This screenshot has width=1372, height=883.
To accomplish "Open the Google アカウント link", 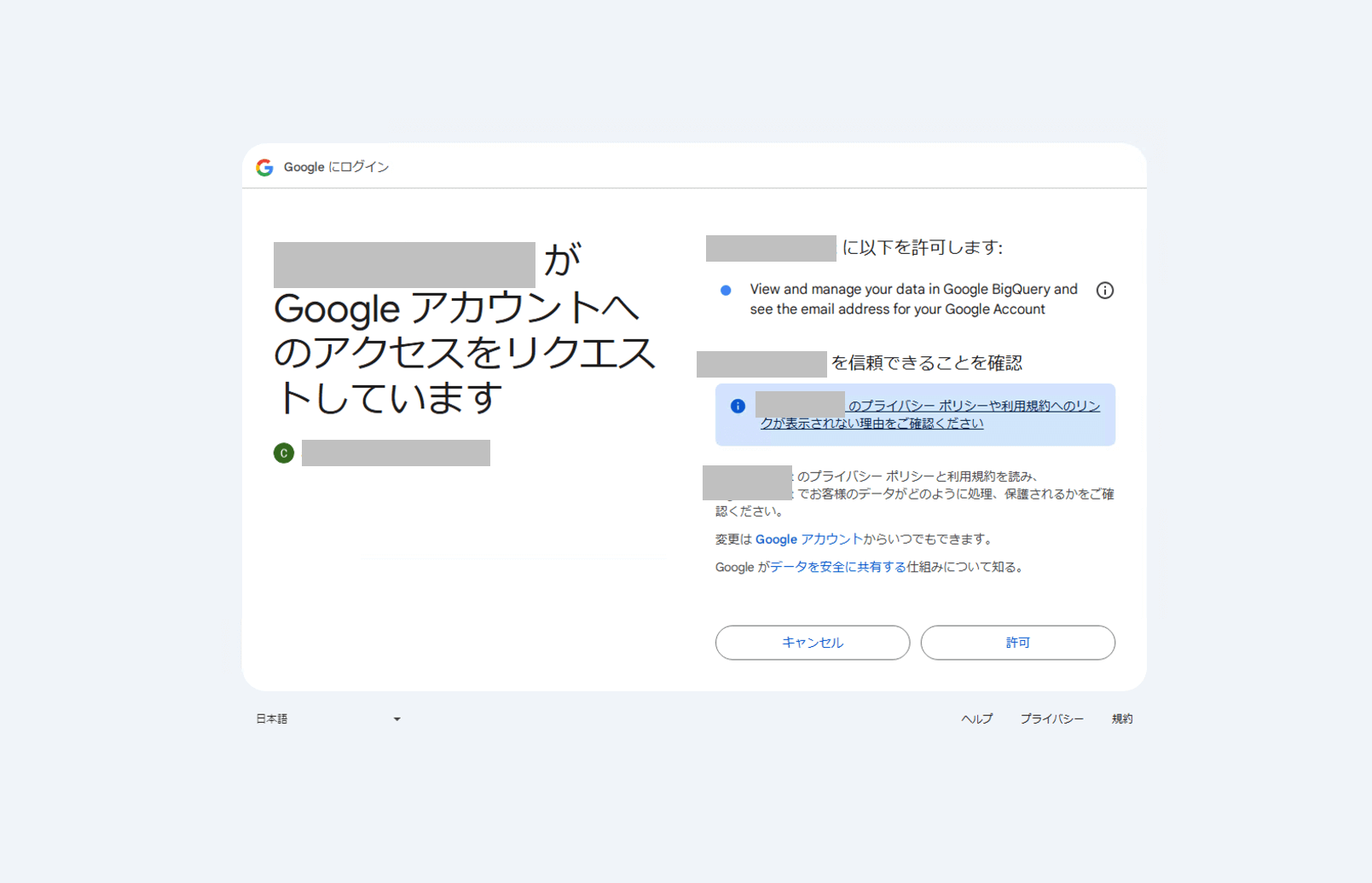I will pos(809,540).
